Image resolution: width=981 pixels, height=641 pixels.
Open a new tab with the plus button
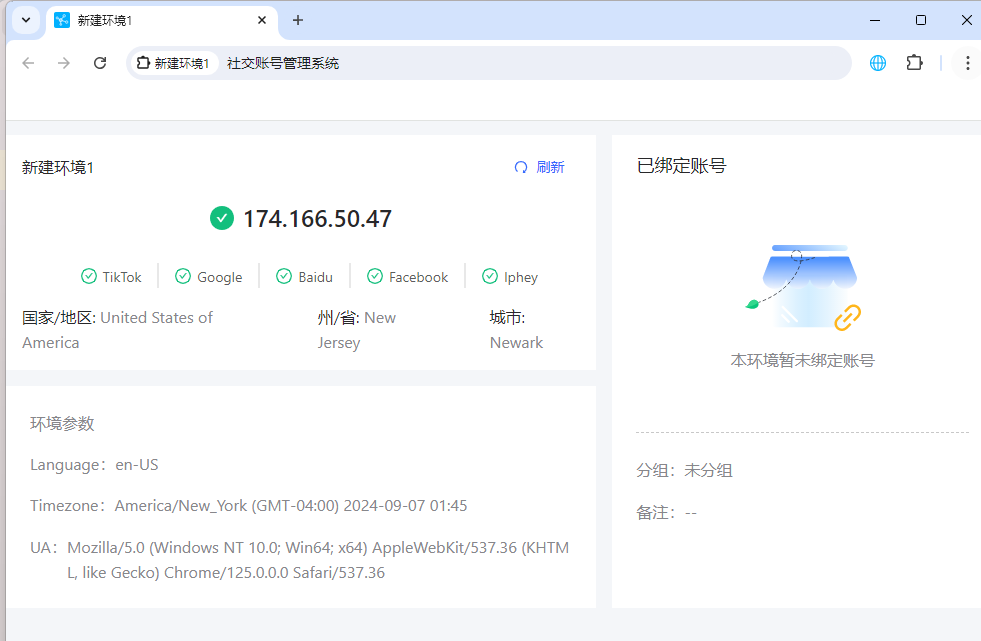(x=298, y=20)
